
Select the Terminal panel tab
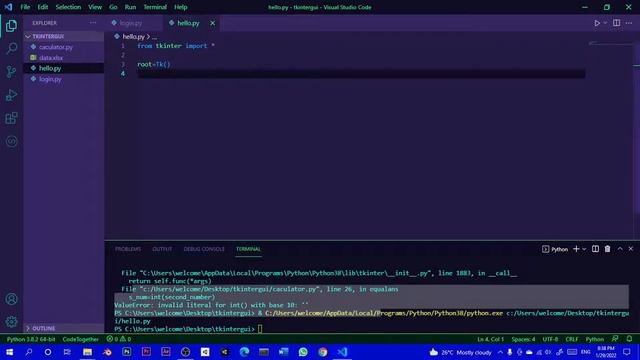(x=248, y=249)
